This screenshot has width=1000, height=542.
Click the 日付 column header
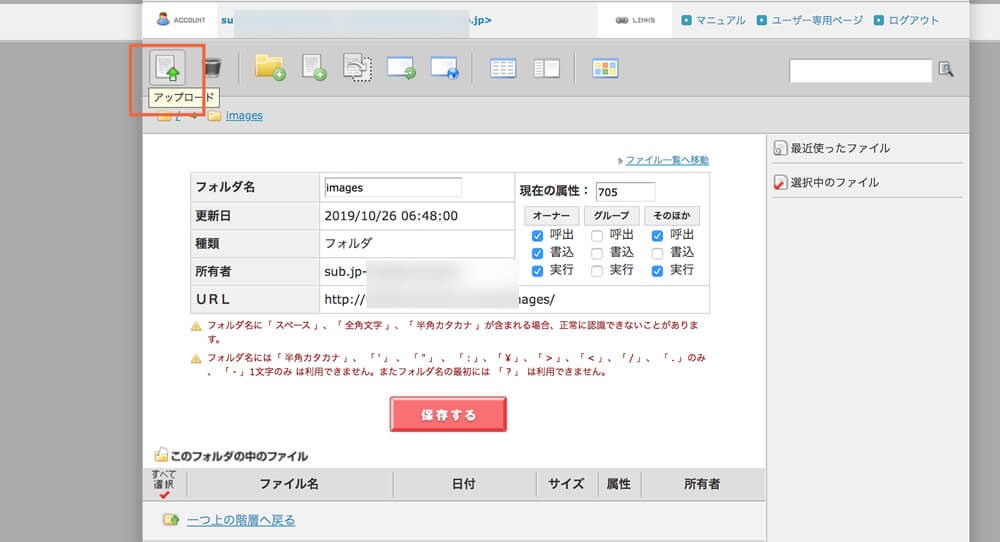464,484
